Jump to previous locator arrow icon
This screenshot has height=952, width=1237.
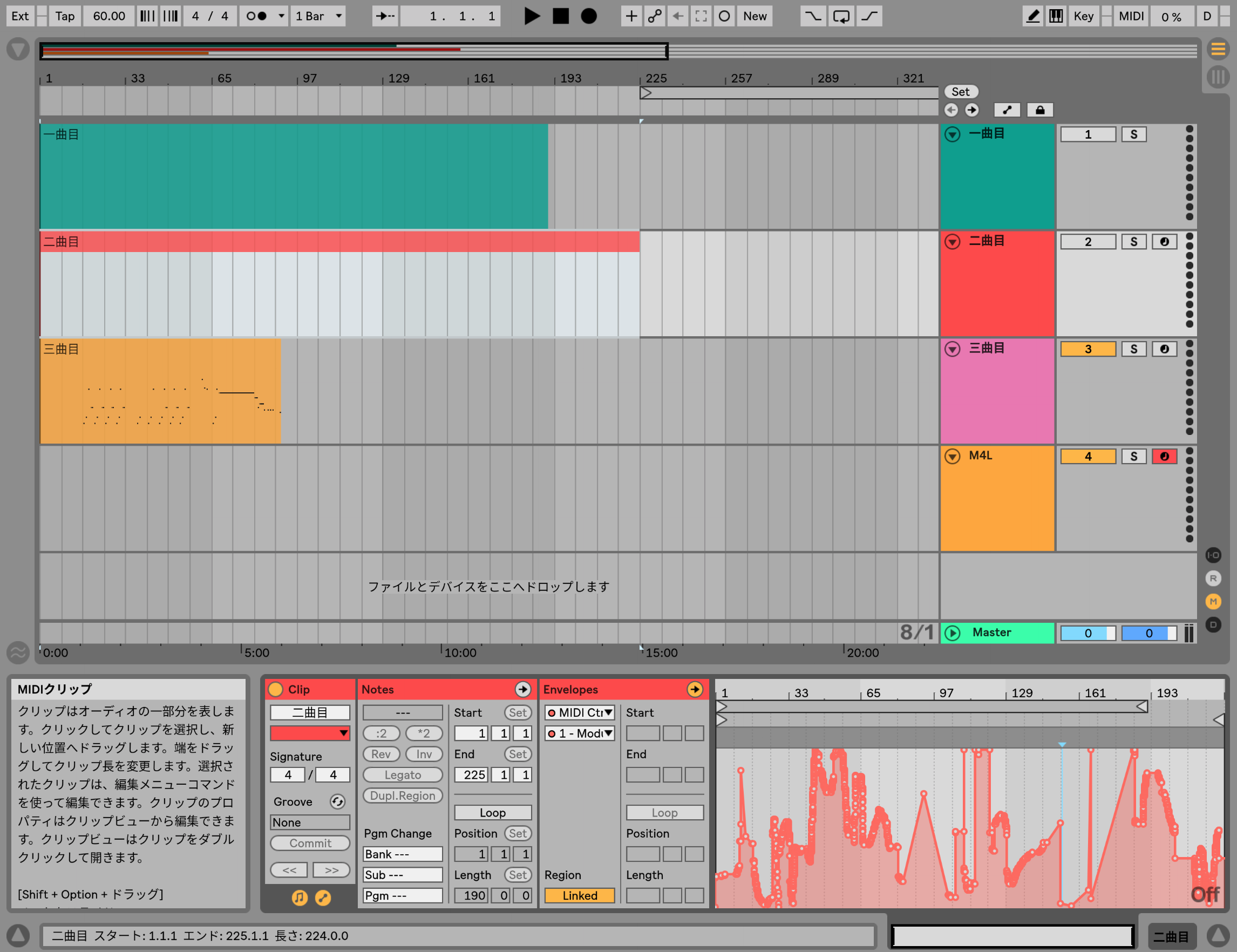(951, 110)
